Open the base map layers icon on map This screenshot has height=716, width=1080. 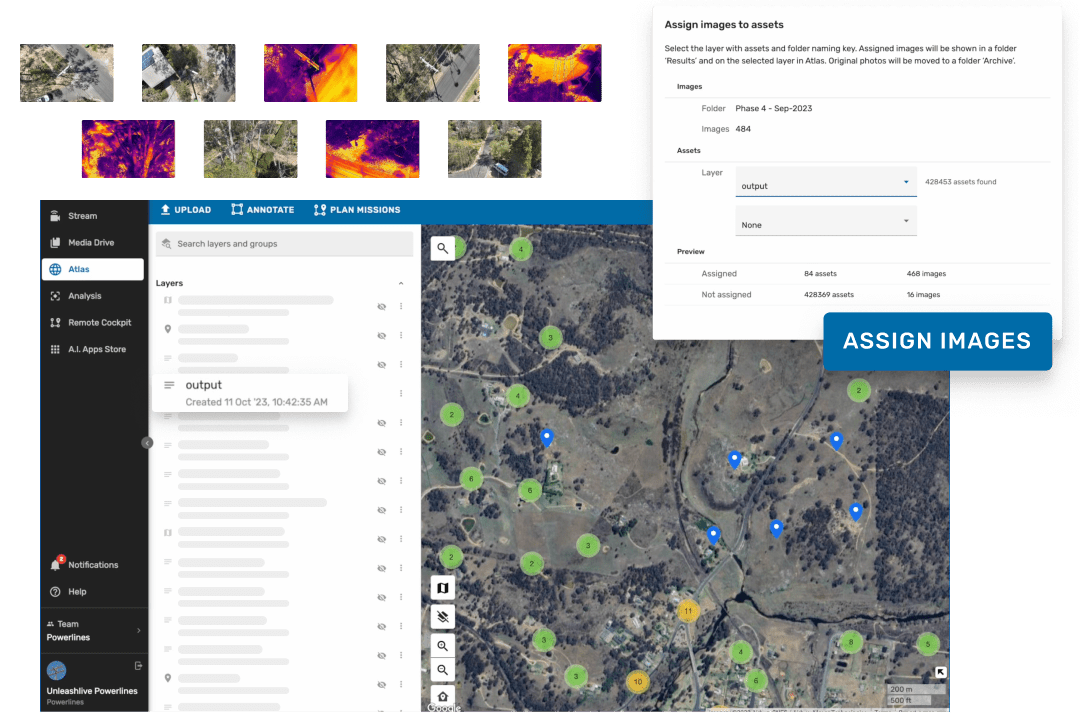click(x=443, y=587)
